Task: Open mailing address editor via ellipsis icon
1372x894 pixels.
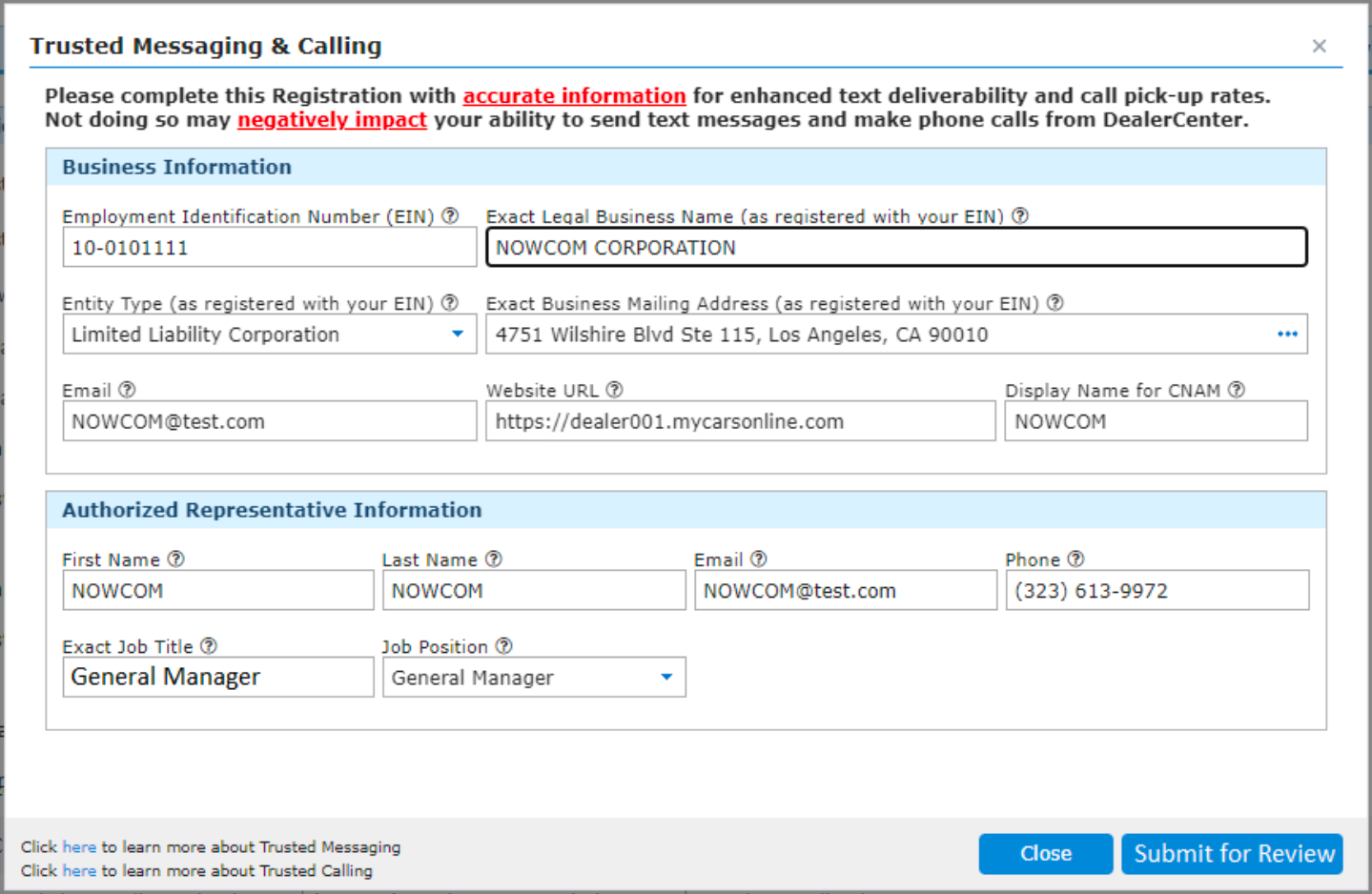Action: coord(1287,335)
